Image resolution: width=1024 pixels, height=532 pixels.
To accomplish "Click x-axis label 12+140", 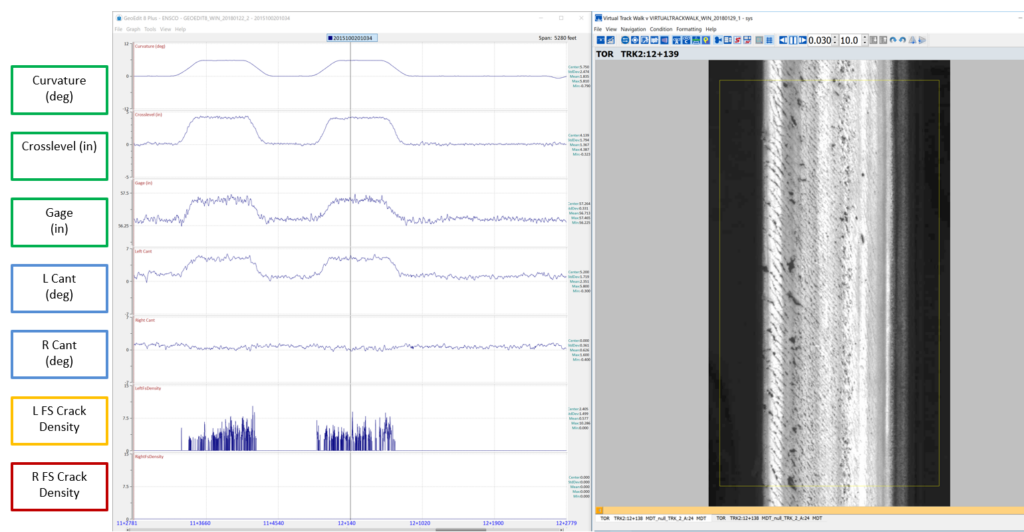I will click(347, 523).
